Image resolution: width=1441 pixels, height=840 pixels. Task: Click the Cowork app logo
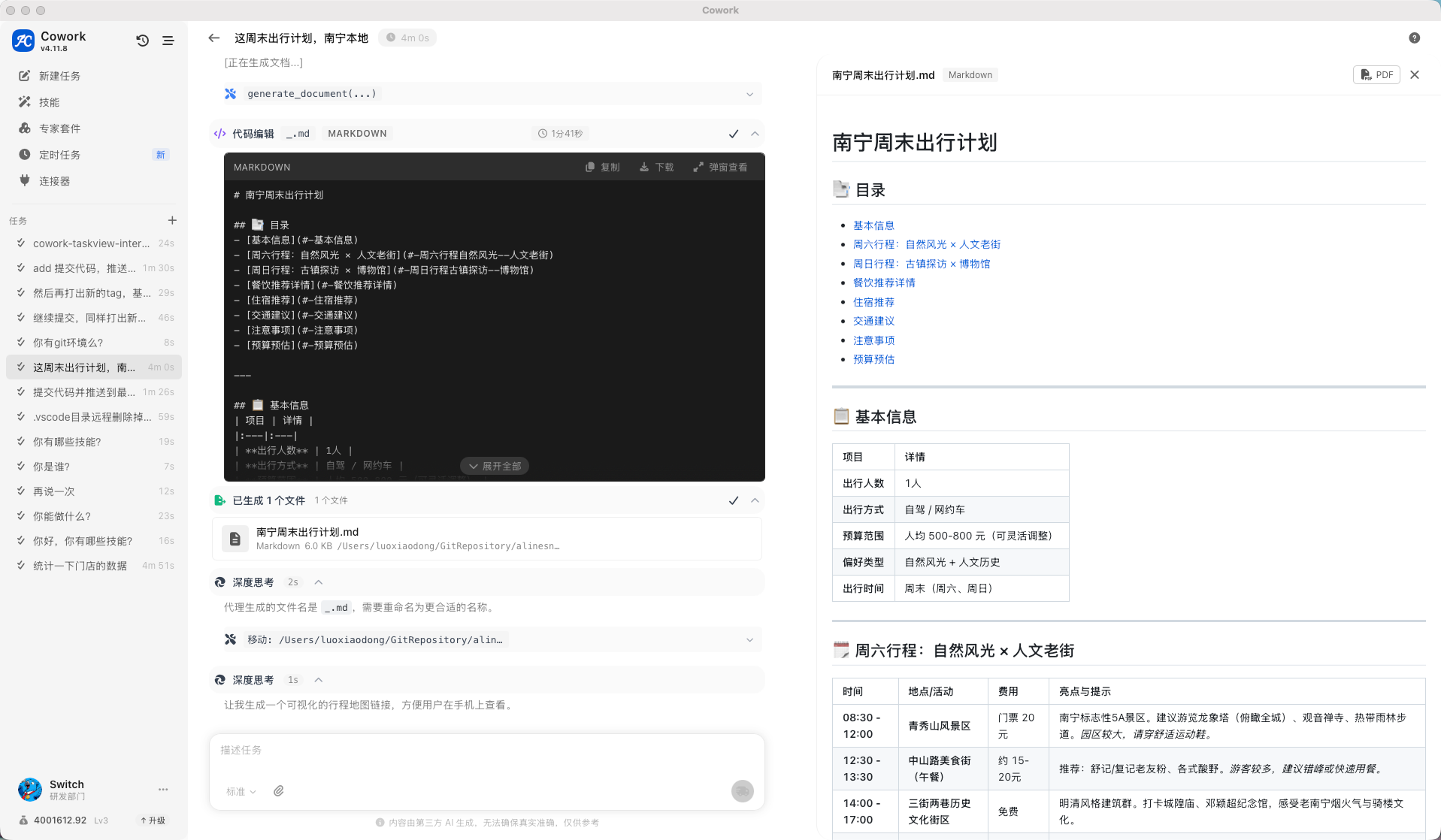pyautogui.click(x=23, y=41)
